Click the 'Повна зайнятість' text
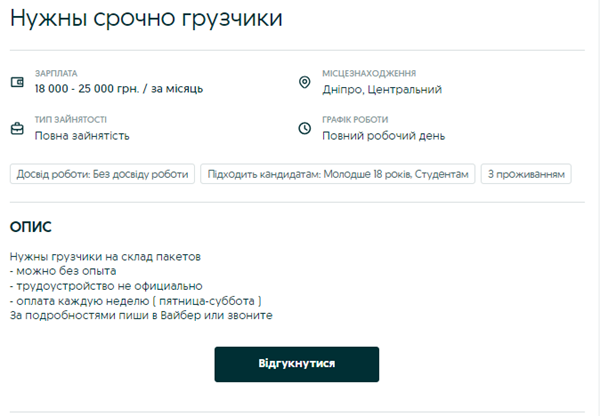Screen dimensions: 600x416 [x=82, y=135]
